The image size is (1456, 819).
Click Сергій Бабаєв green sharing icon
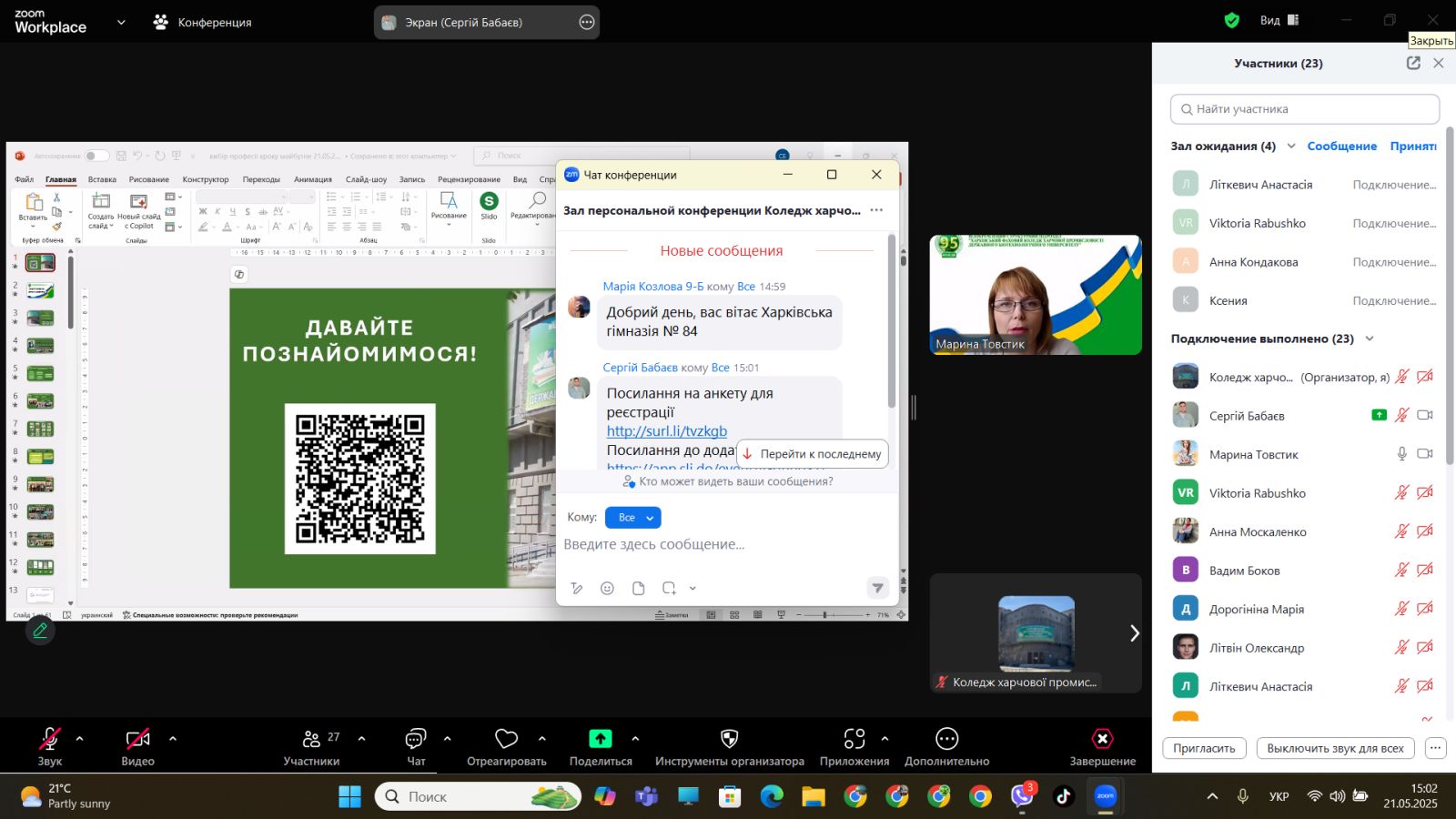pyautogui.click(x=1379, y=415)
